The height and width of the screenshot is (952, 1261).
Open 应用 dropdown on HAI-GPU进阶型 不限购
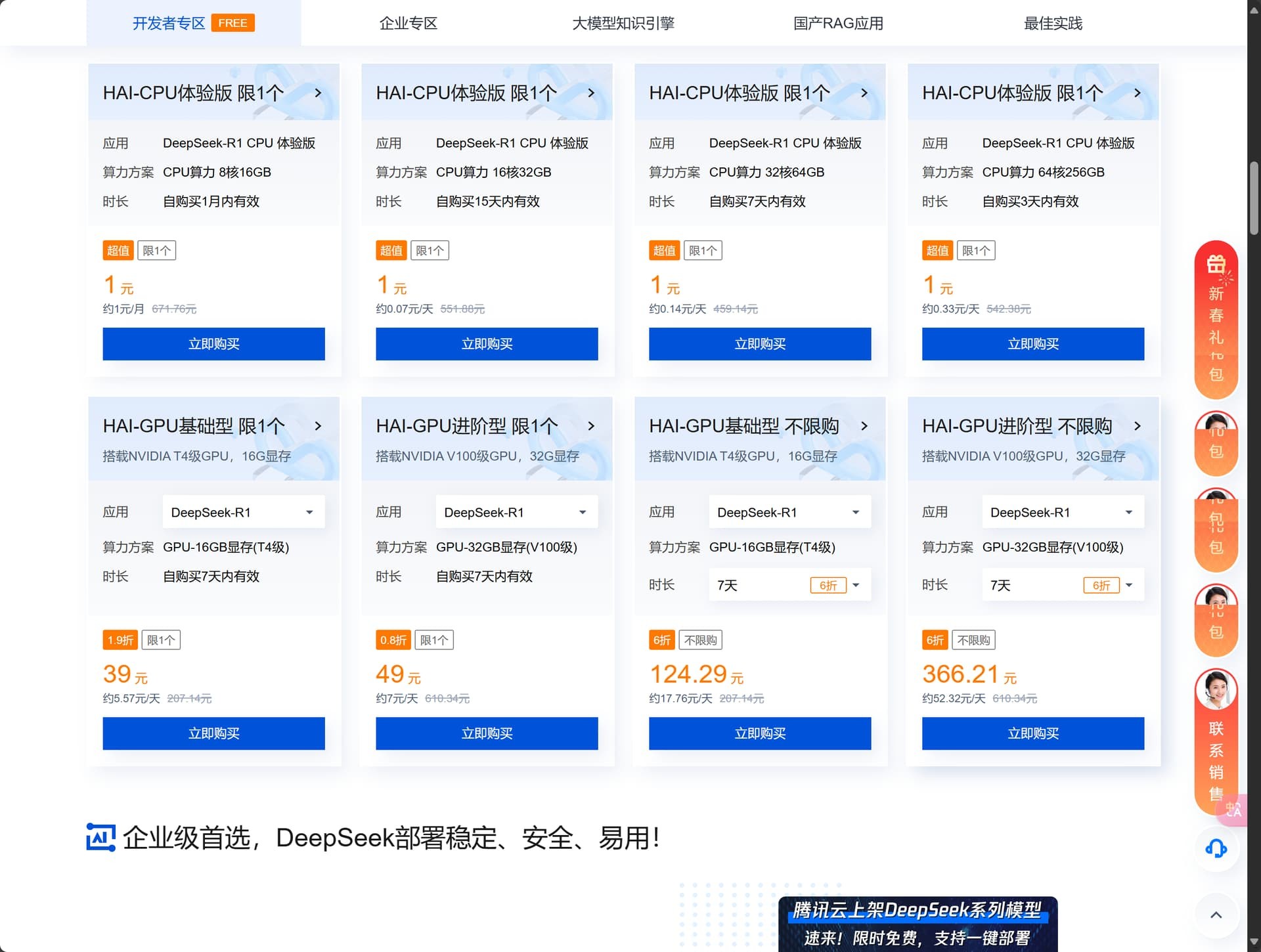[x=1063, y=512]
